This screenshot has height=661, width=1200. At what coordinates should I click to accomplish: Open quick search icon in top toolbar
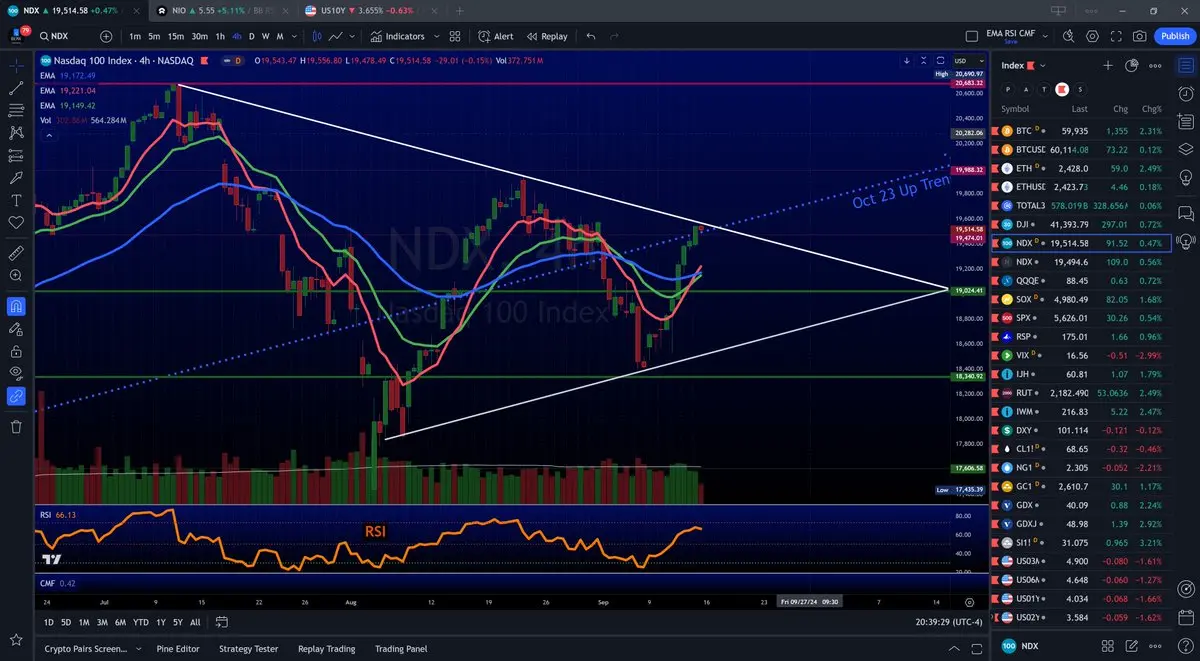click(1068, 36)
